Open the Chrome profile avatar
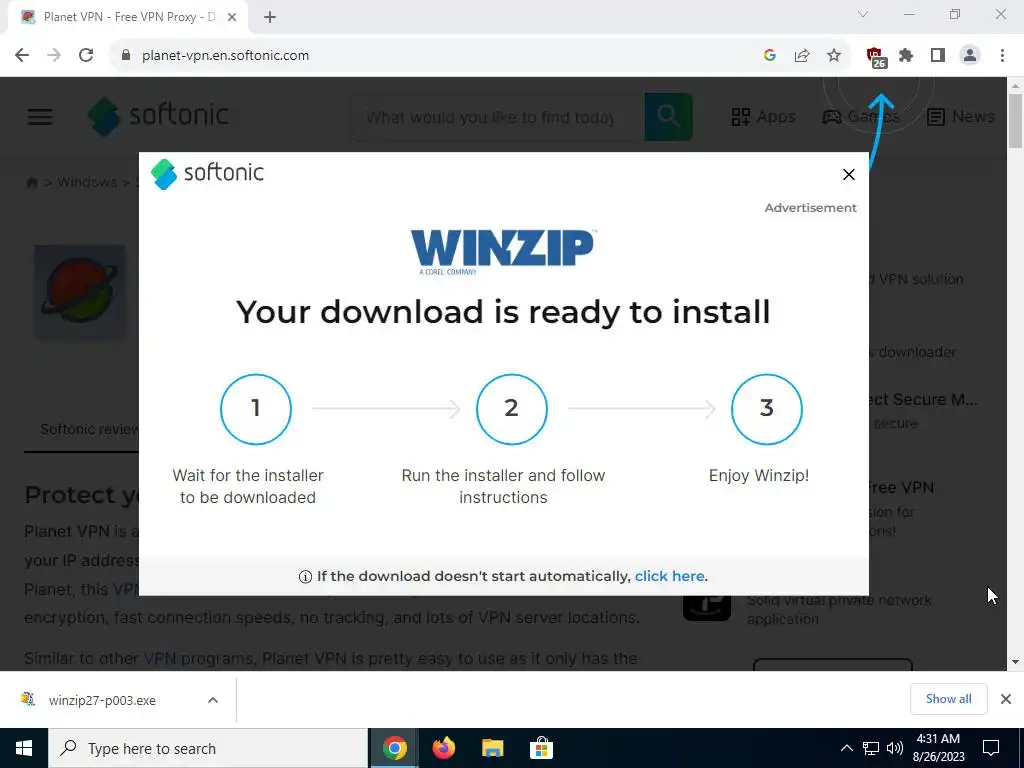The image size is (1024, 768). tap(970, 56)
